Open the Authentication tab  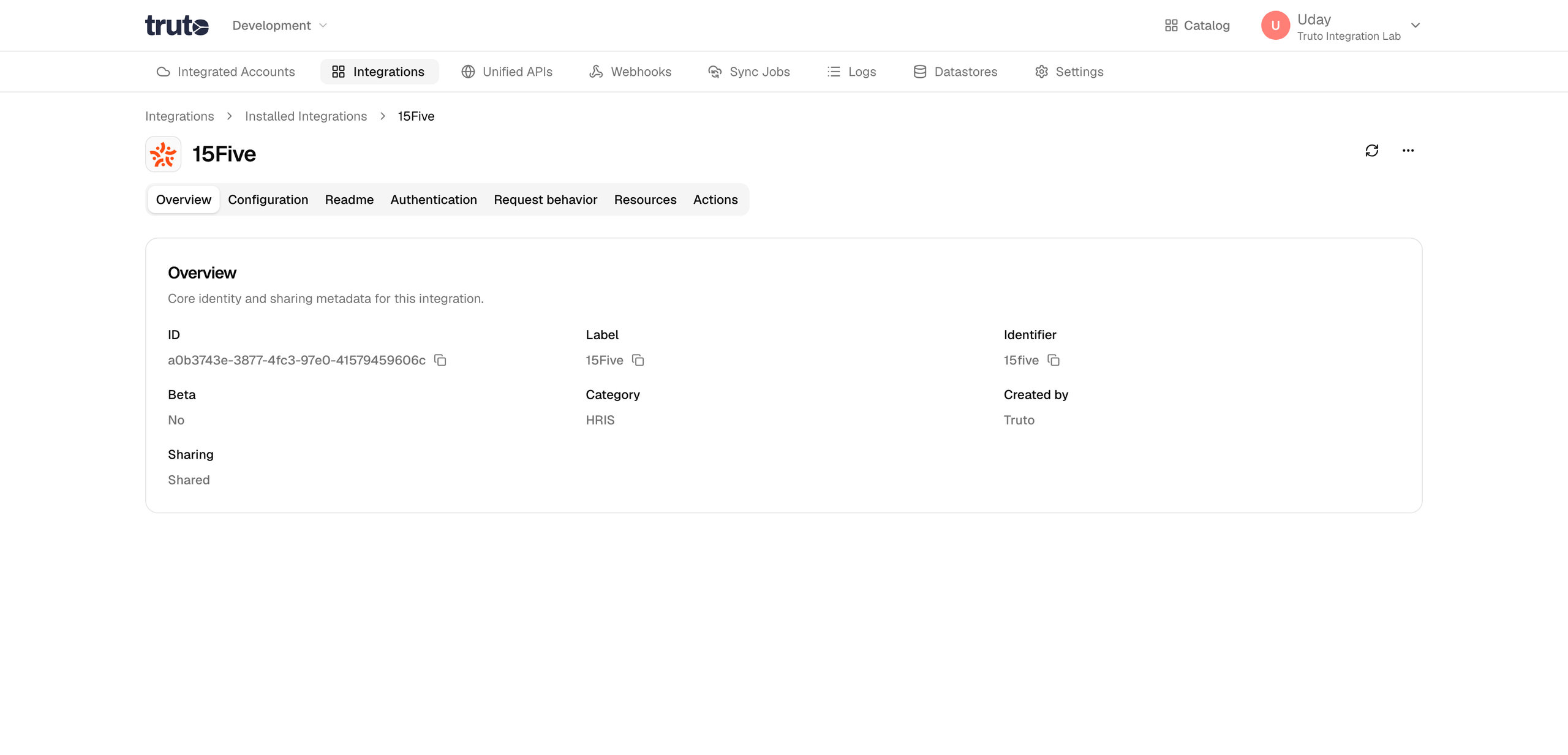pos(433,200)
